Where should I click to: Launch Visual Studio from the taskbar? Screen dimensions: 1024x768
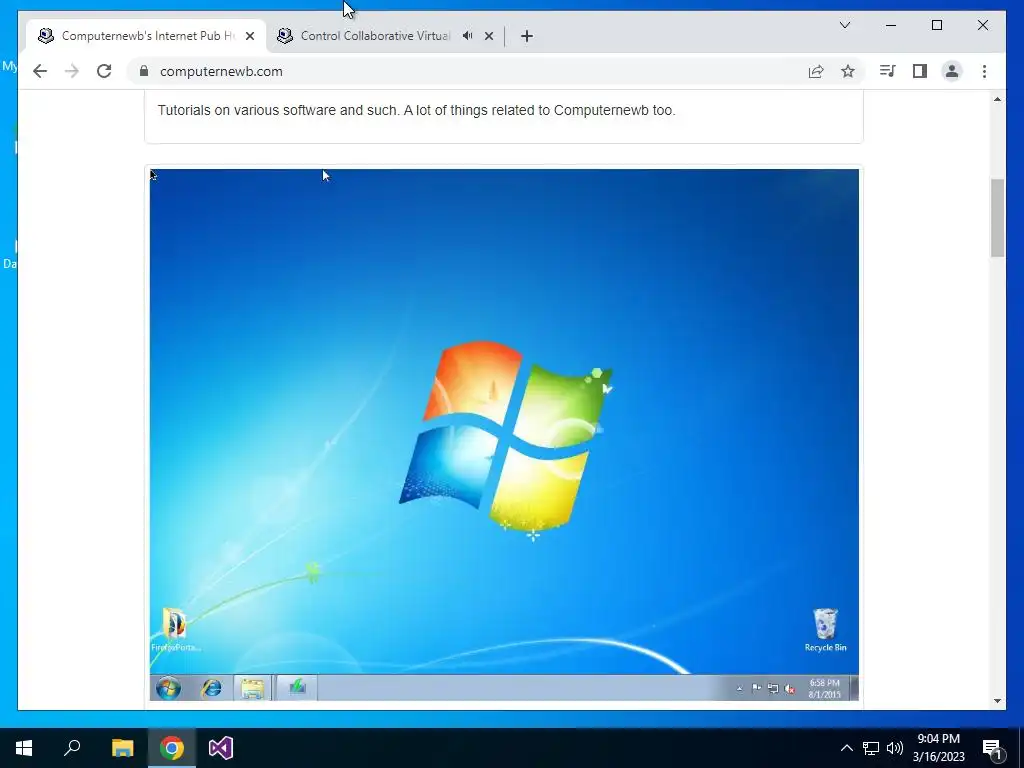(221, 748)
